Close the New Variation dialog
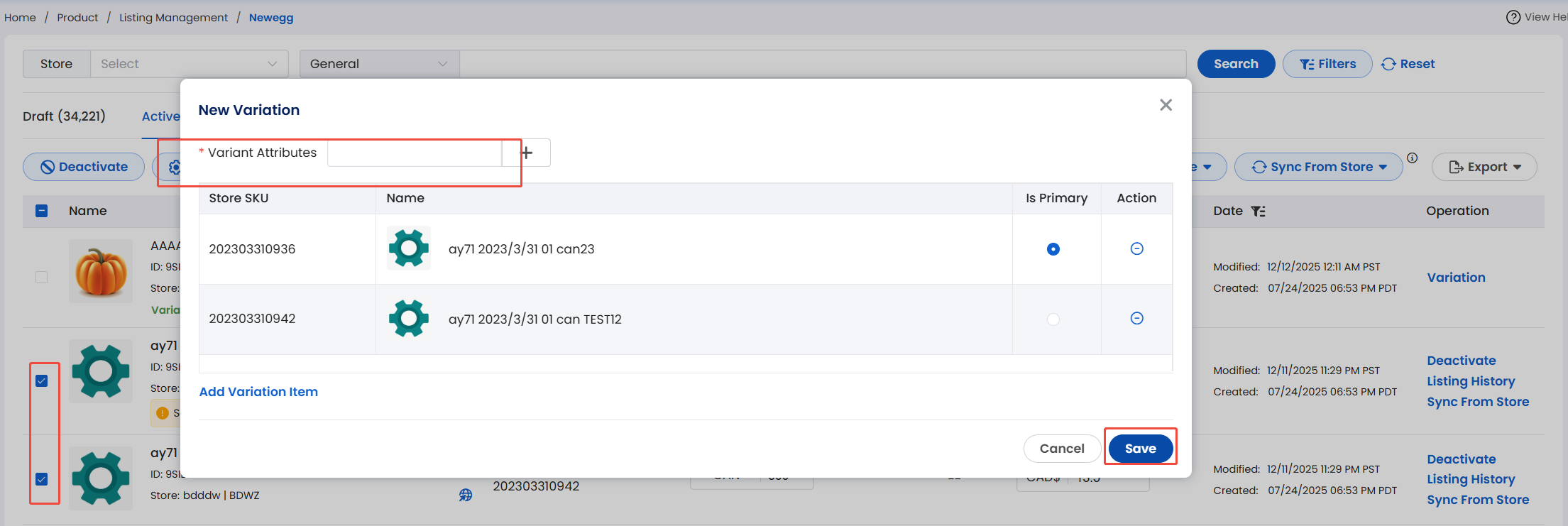This screenshot has width=1568, height=526. click(1166, 105)
